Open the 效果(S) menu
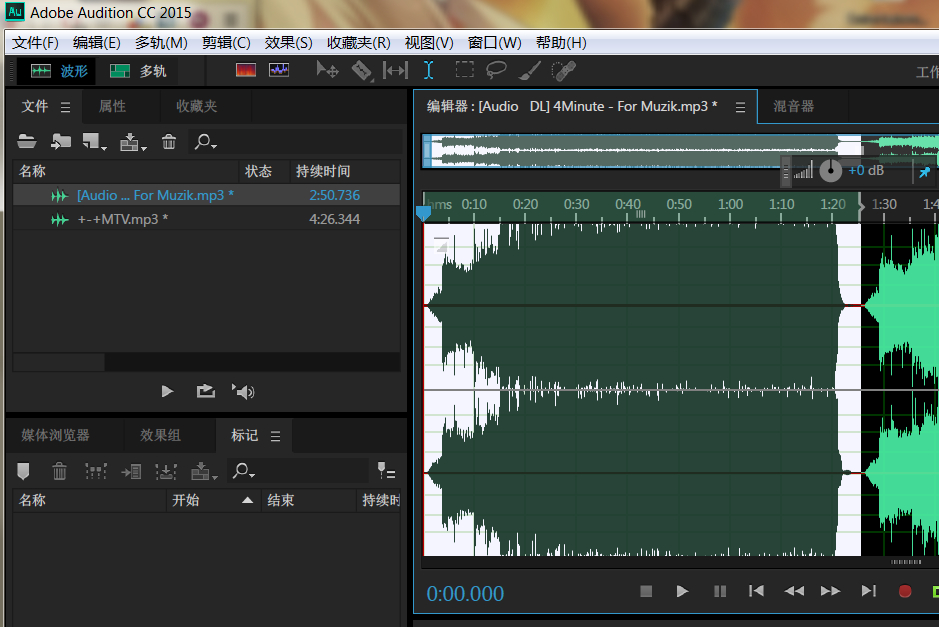This screenshot has height=627, width=939. (x=288, y=43)
